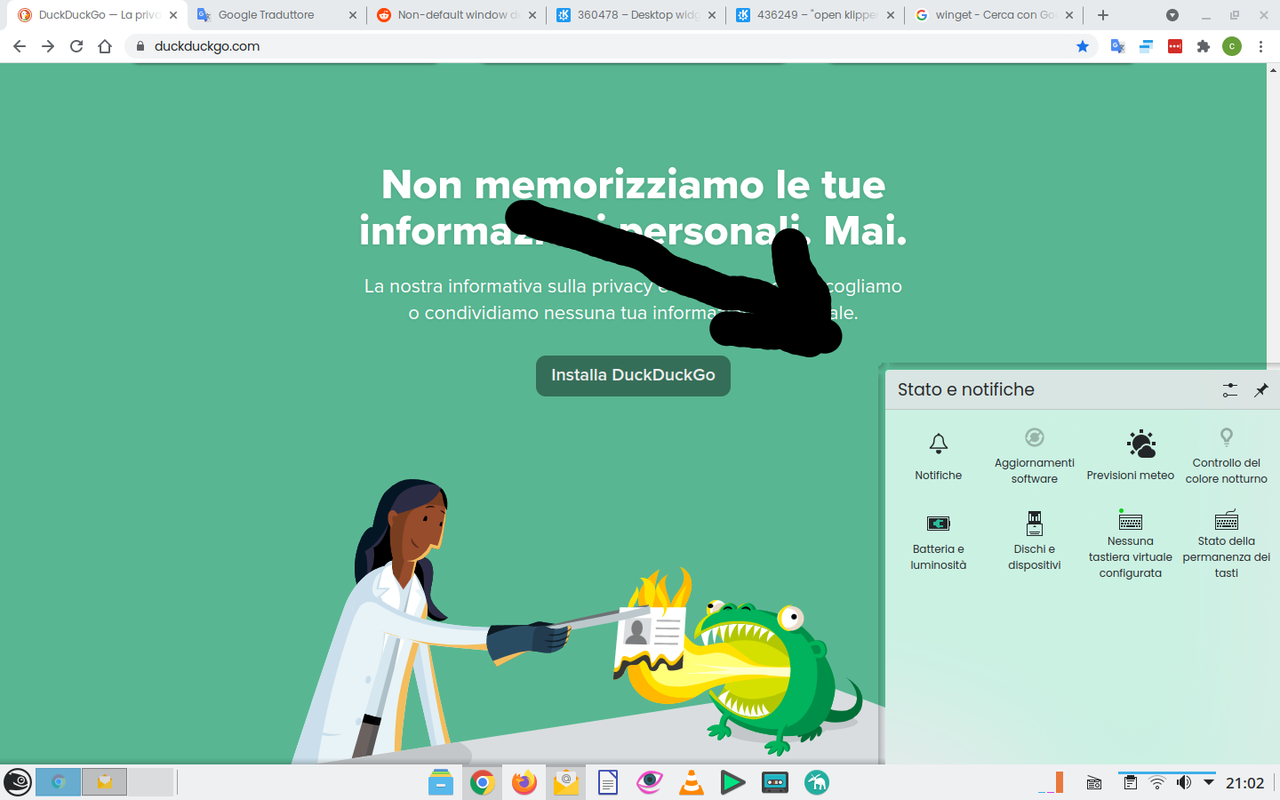1280x800 pixels.
Task: Open Google Translate extension
Action: 1118,46
